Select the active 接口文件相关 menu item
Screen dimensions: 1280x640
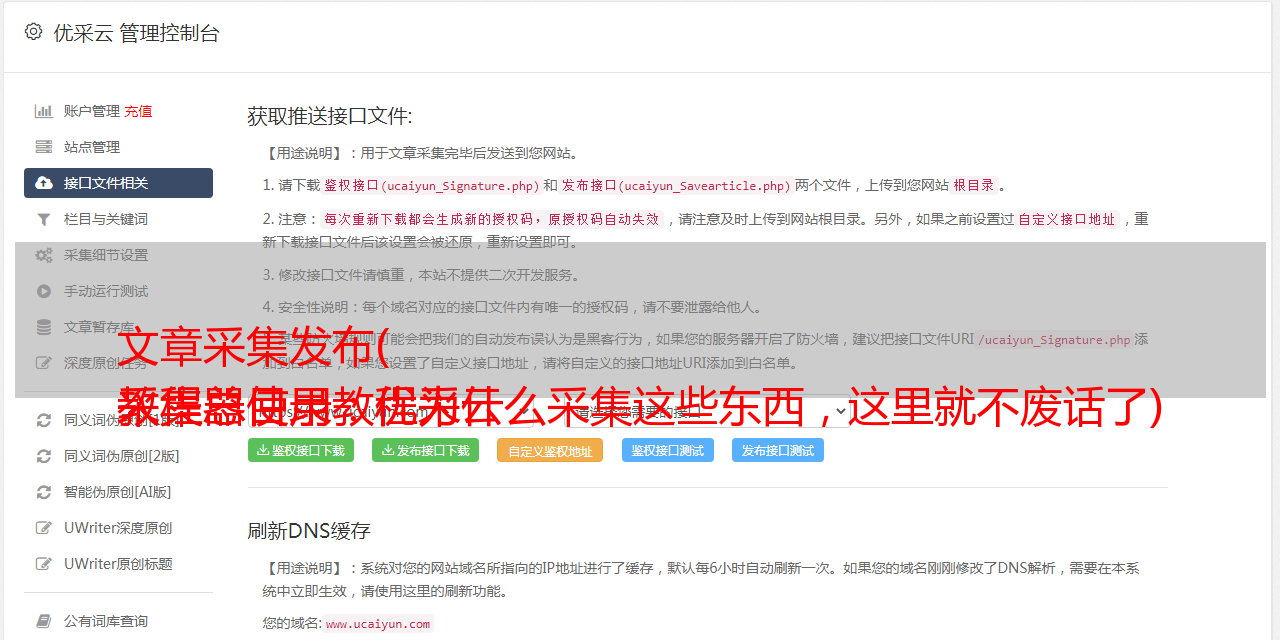tap(118, 183)
